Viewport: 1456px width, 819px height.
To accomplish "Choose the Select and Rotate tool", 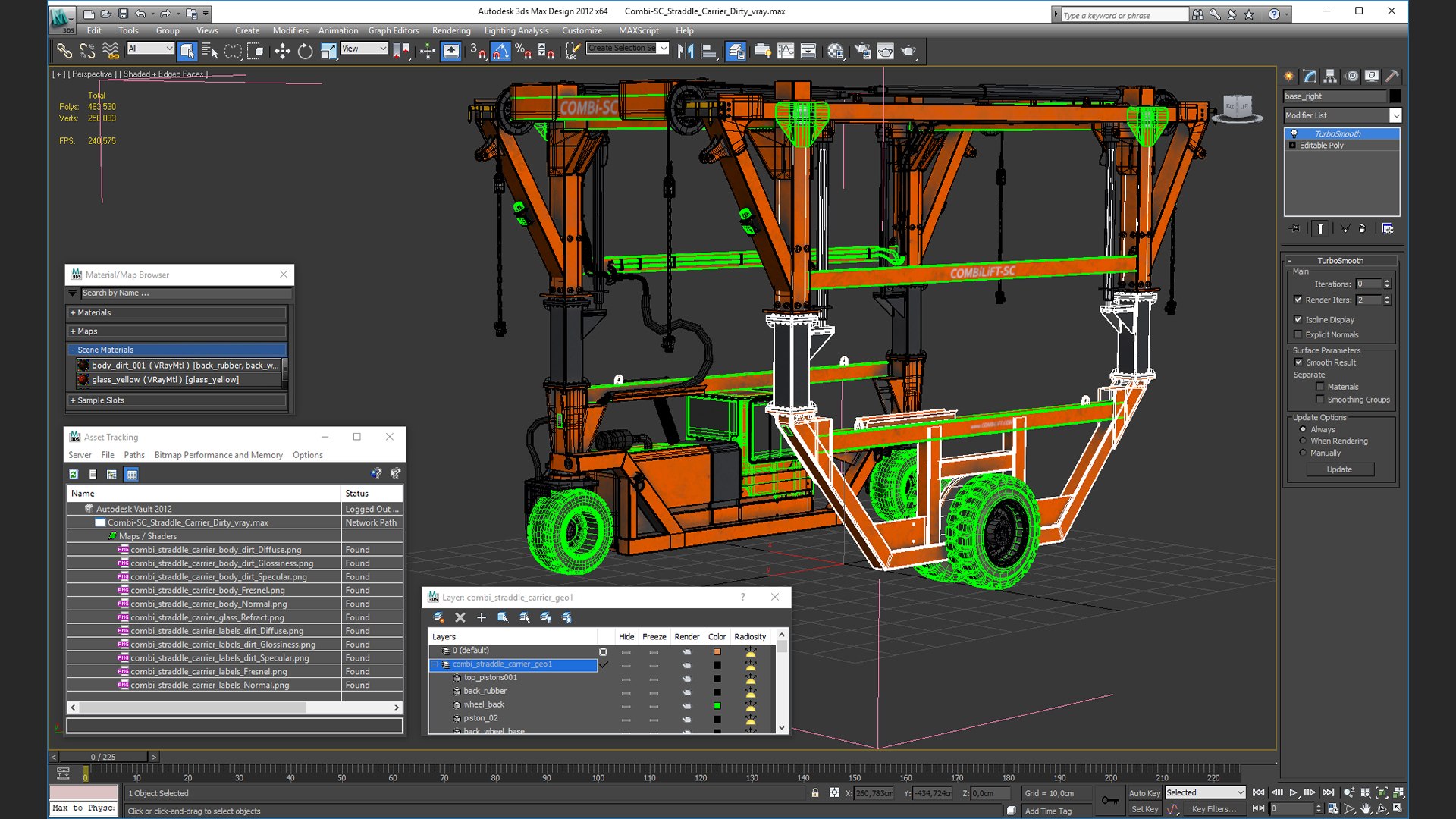I will [305, 51].
